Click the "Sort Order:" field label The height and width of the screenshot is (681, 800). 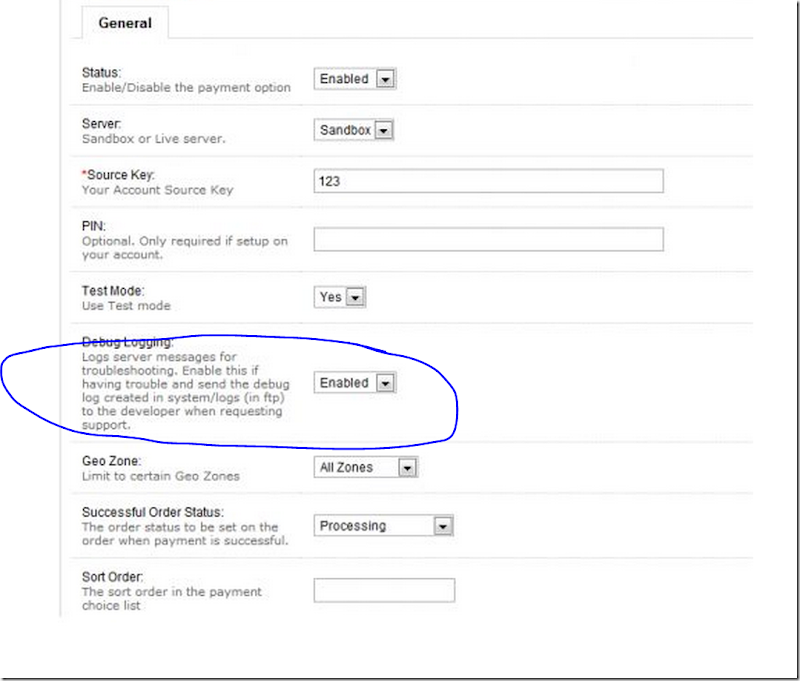(114, 577)
